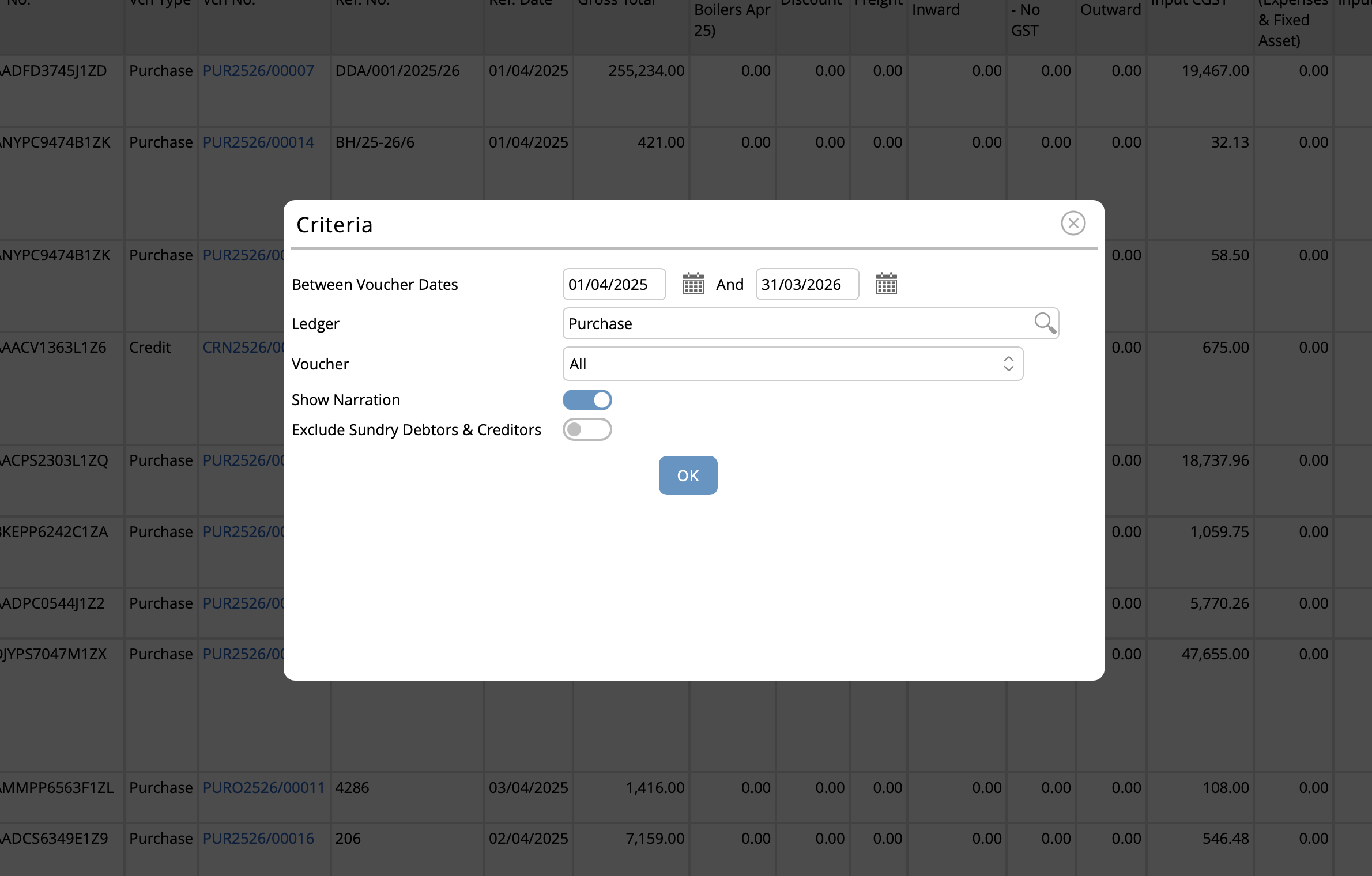Click gross total 7,159.00
This screenshot has height=876, width=1372.
655,839
